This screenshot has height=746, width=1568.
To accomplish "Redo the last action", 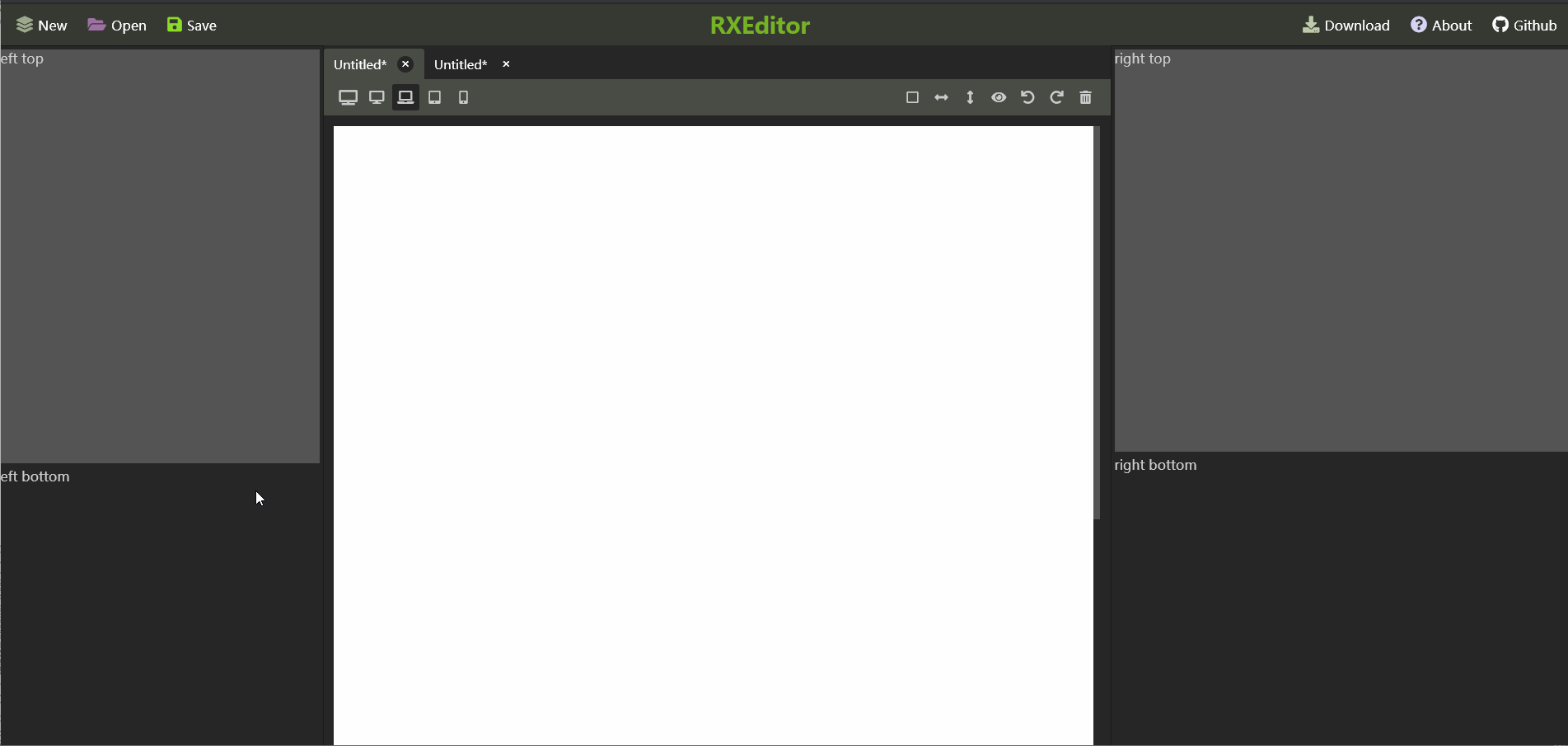I will coord(1056,97).
